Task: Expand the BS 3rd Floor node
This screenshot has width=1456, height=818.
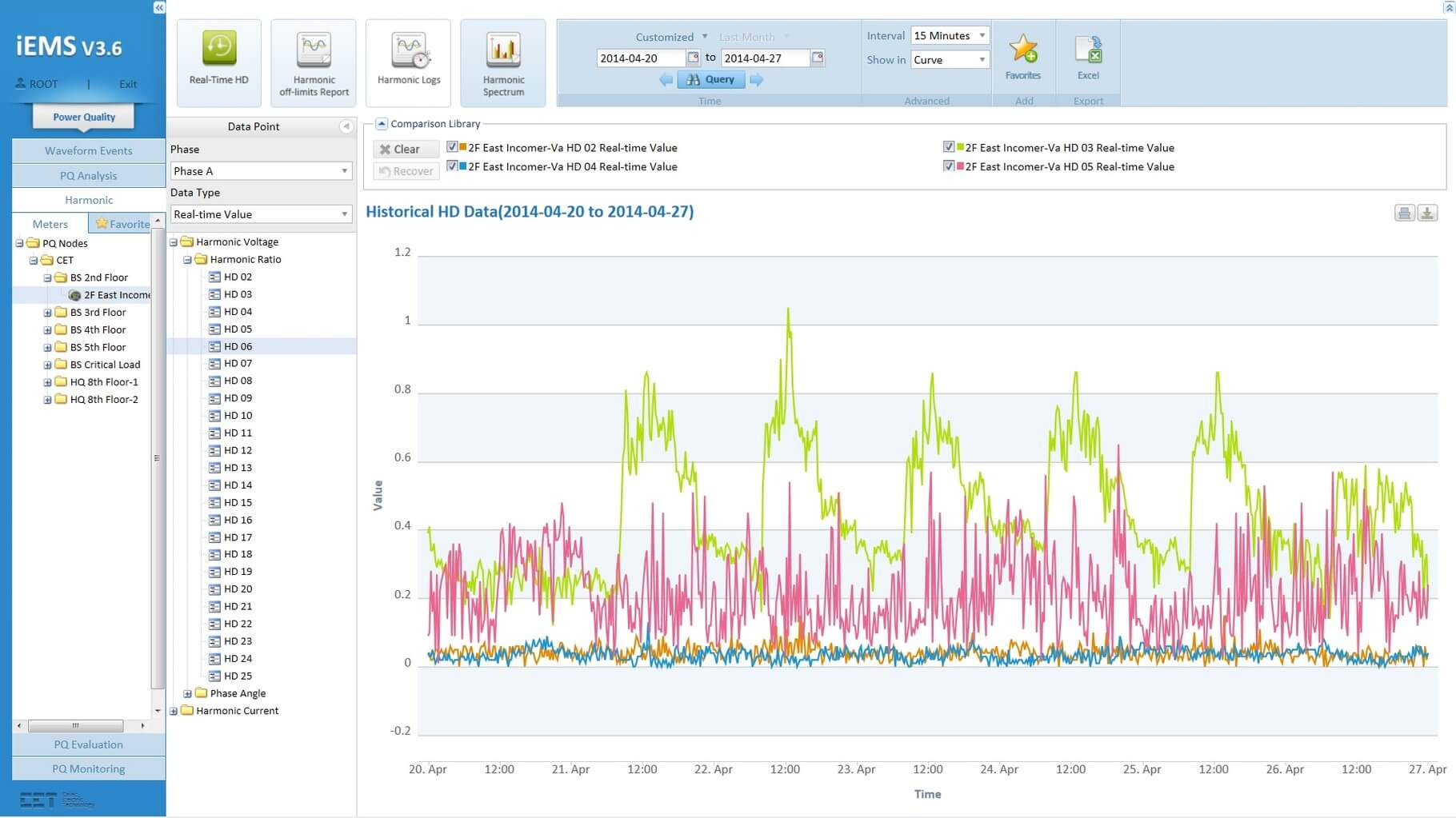Action: pyautogui.click(x=47, y=313)
